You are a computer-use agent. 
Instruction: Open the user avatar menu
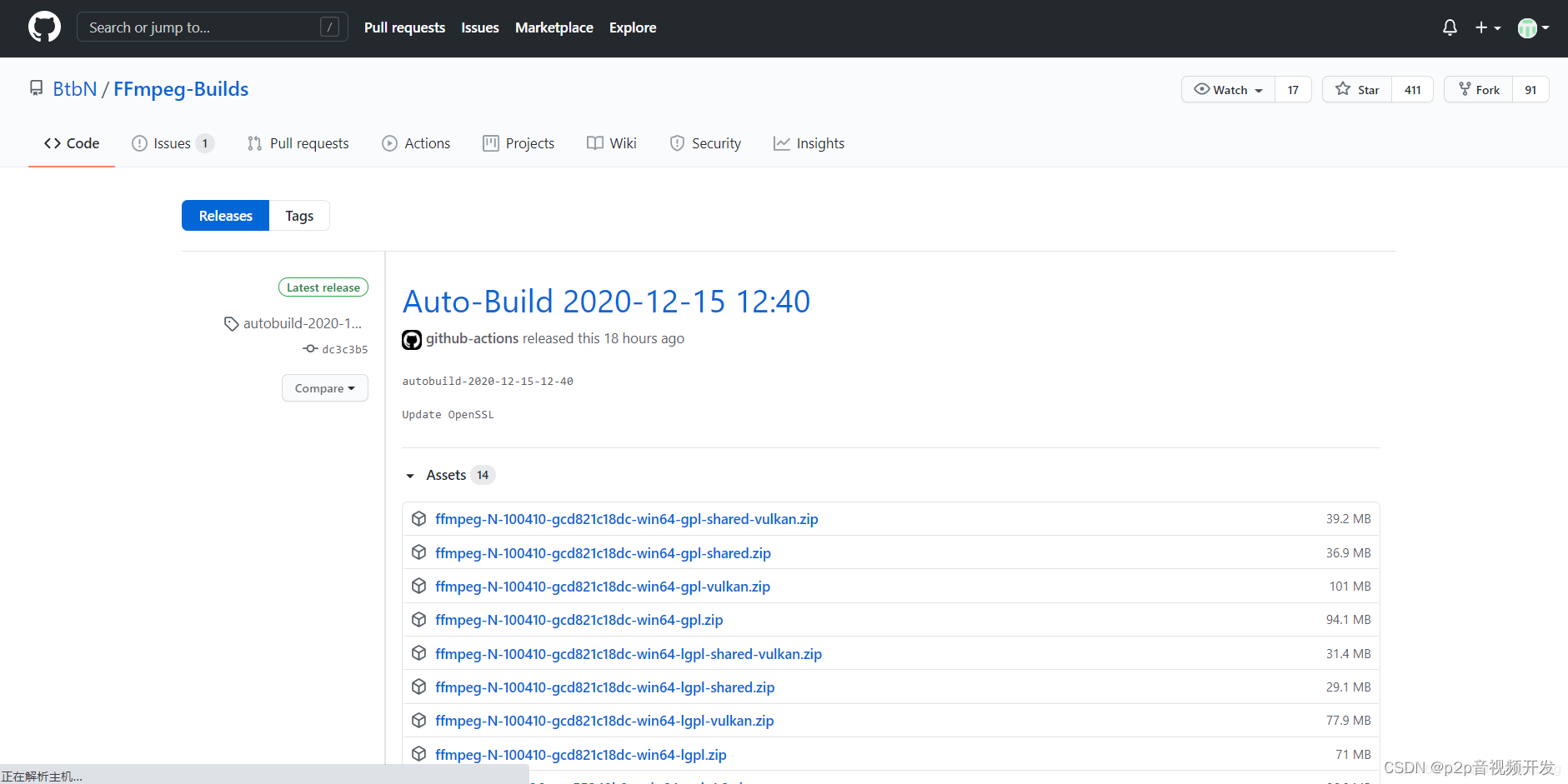pyautogui.click(x=1533, y=27)
